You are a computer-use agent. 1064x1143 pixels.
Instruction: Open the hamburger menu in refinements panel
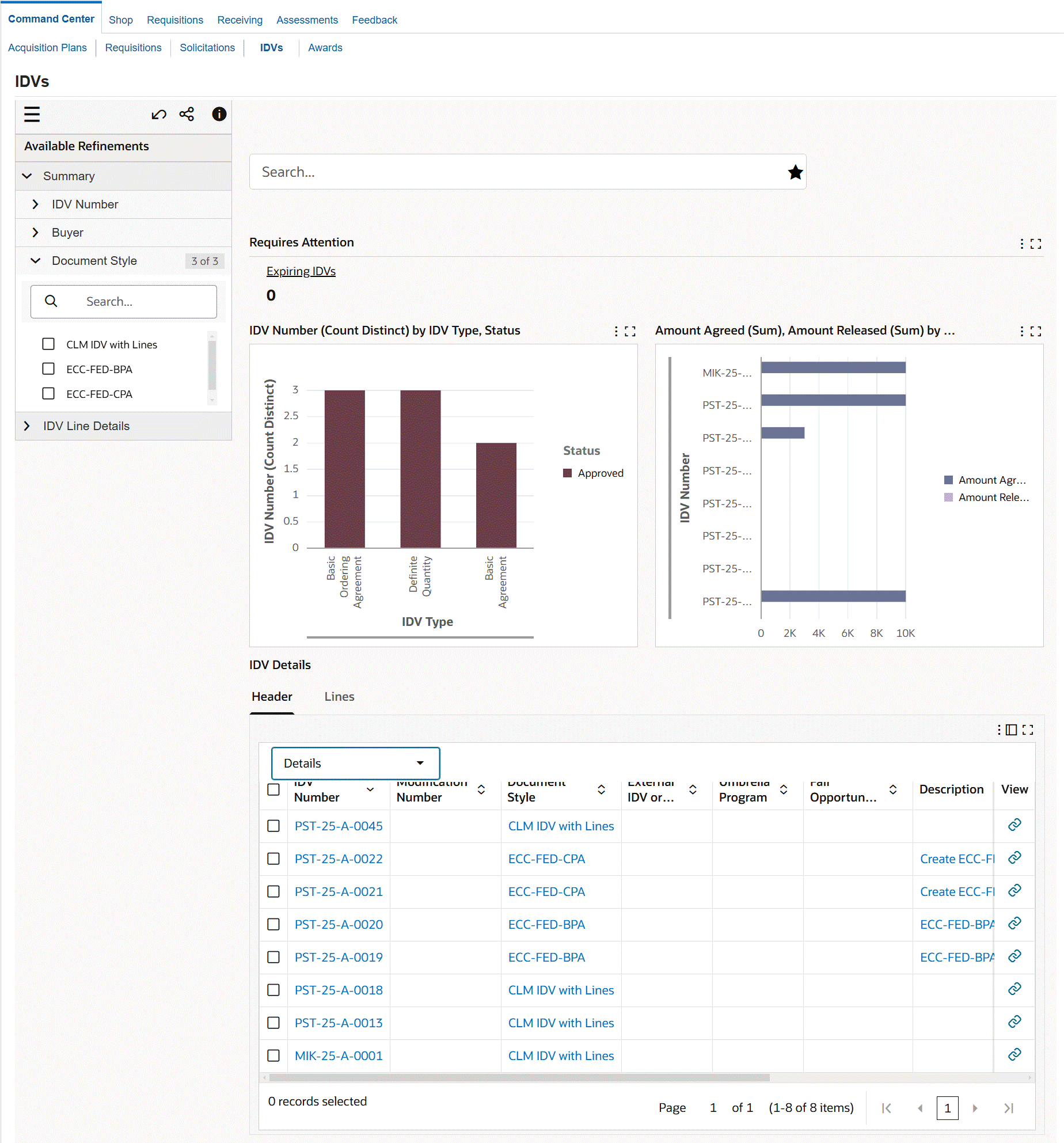click(32, 114)
